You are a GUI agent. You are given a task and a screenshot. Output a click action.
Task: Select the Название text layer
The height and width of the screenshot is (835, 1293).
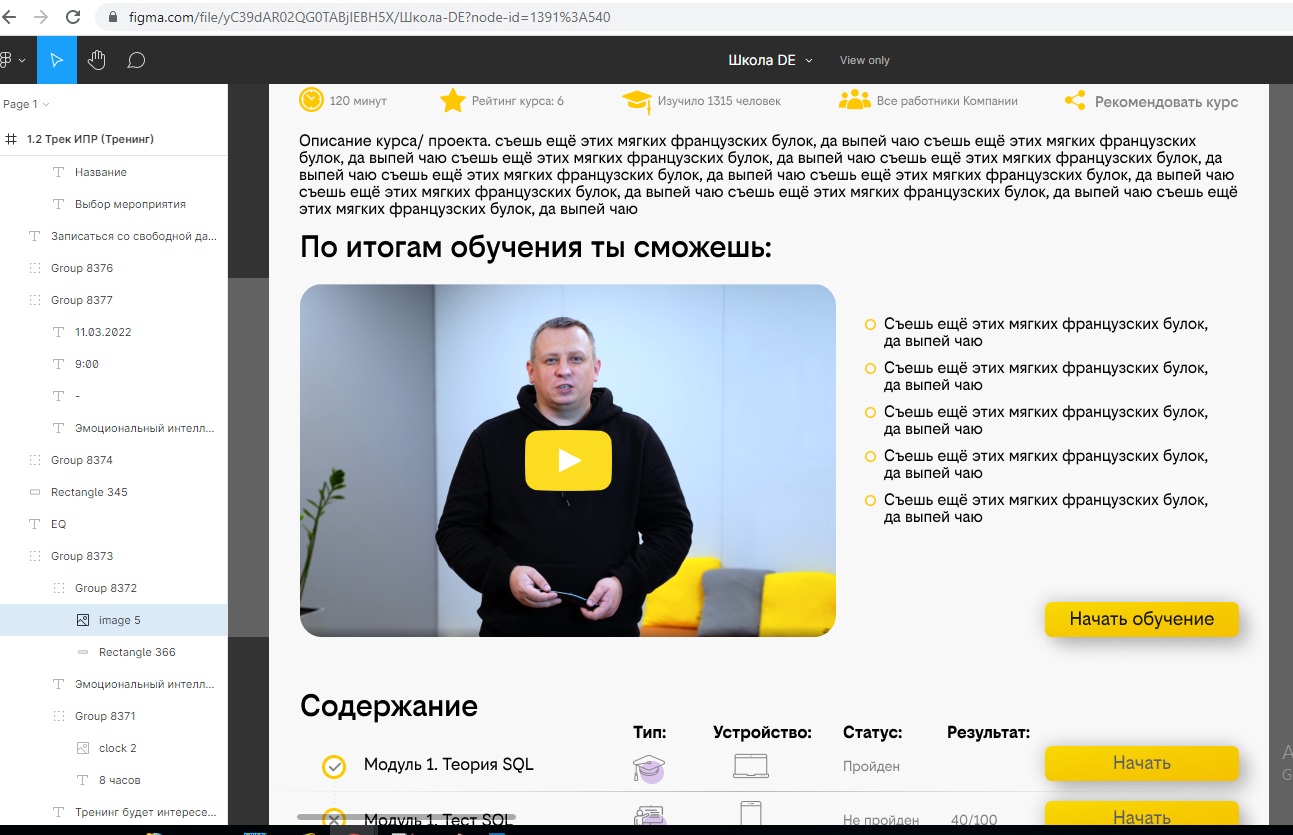[x=101, y=172]
